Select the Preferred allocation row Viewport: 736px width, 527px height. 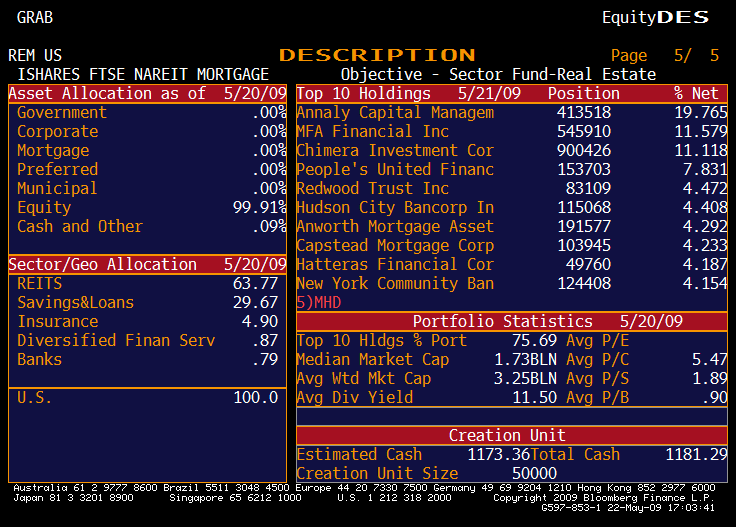click(x=147, y=169)
